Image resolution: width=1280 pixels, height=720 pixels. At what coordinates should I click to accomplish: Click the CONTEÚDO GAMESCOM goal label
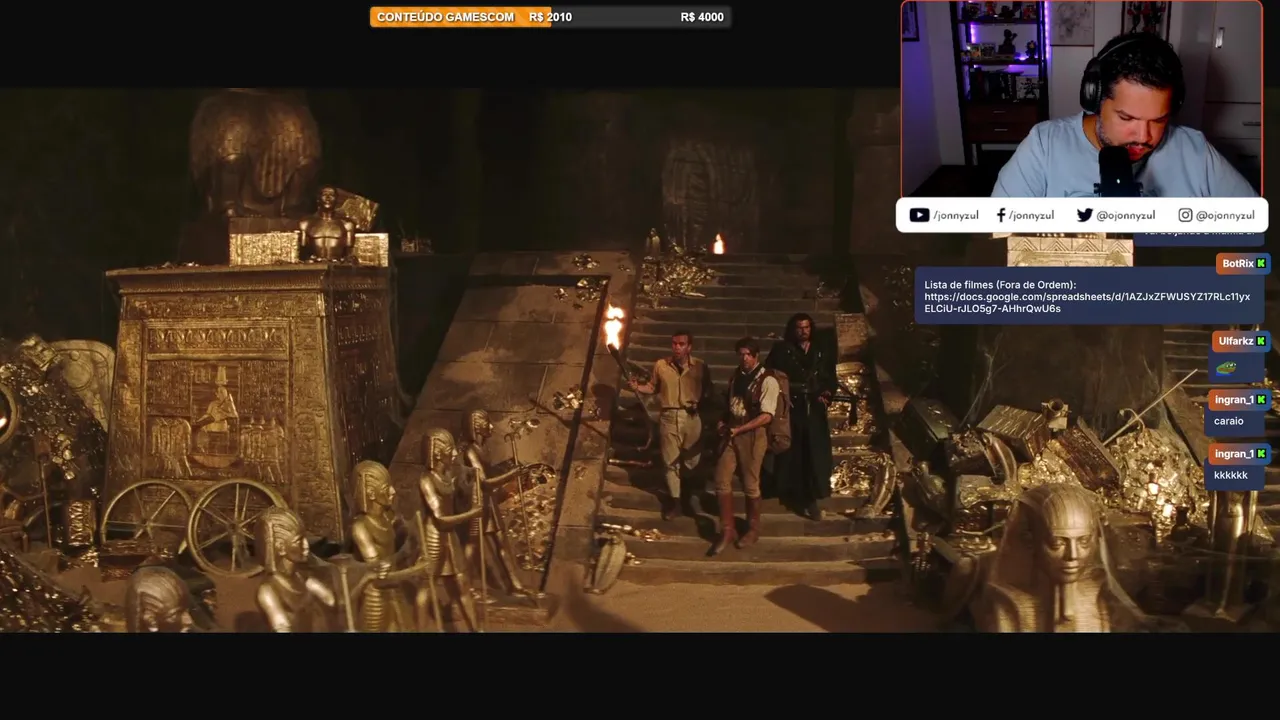pos(445,17)
